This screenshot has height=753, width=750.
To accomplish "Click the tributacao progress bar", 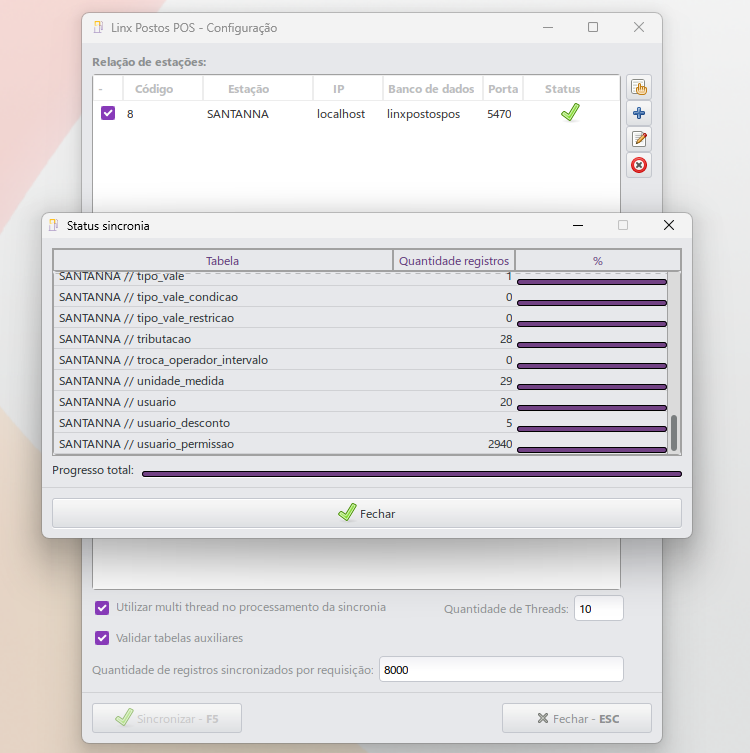I will [x=592, y=345].
